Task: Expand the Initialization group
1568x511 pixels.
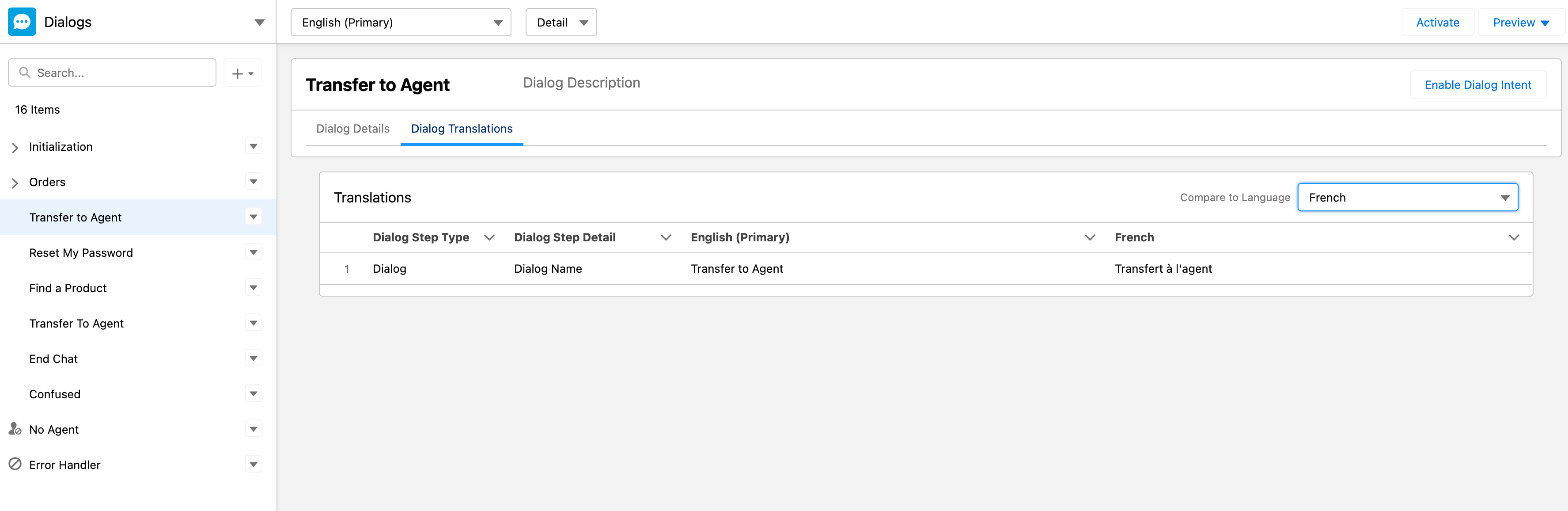Action: [x=15, y=147]
